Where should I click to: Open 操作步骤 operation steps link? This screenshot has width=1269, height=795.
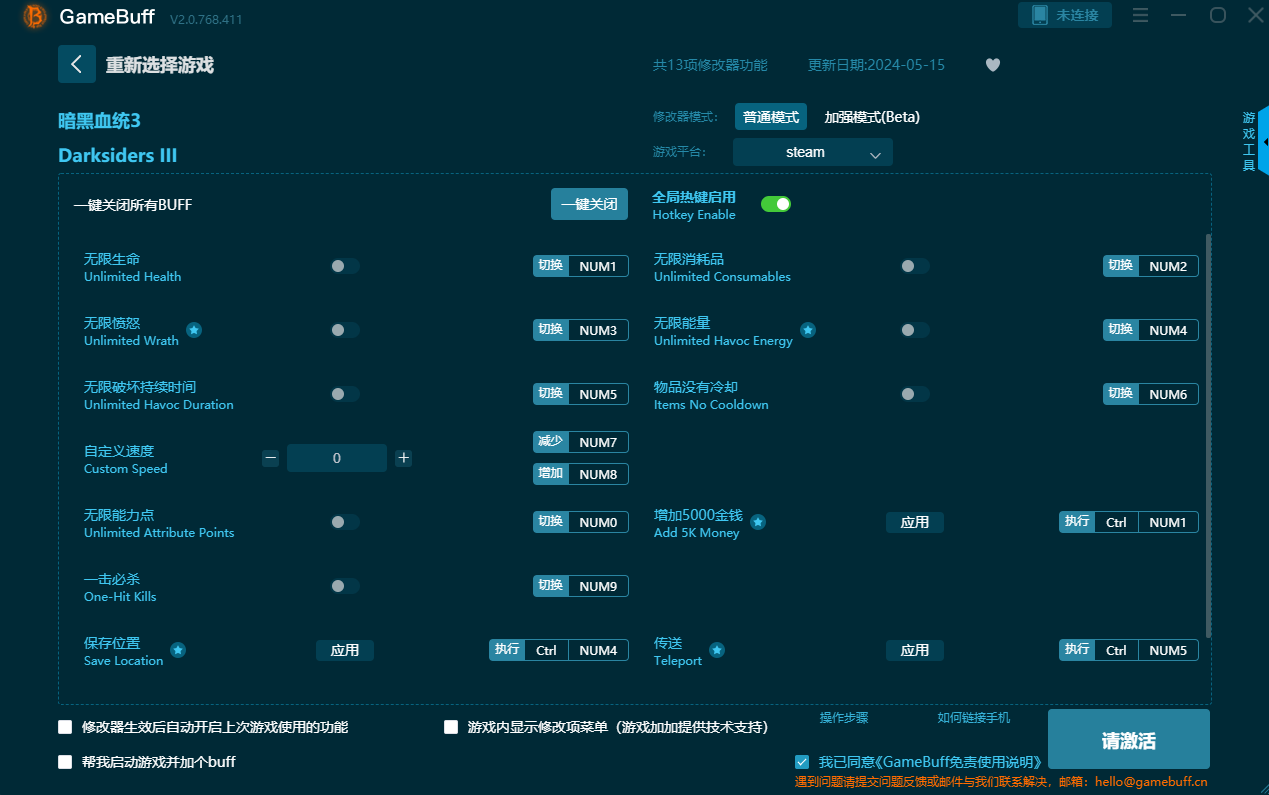point(844,718)
